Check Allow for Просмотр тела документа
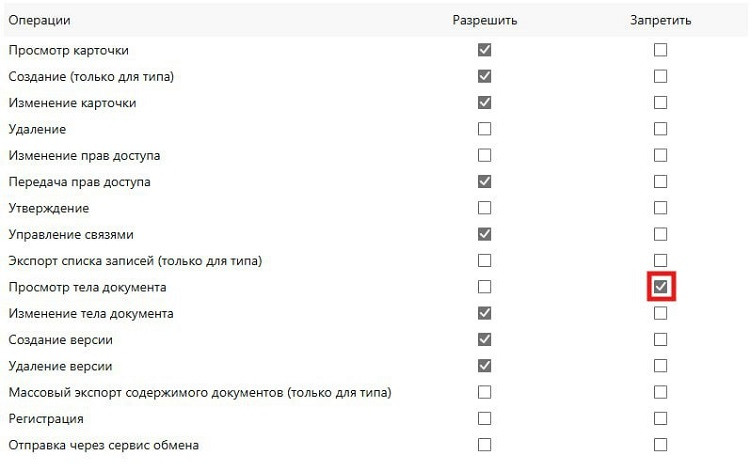 tap(485, 286)
